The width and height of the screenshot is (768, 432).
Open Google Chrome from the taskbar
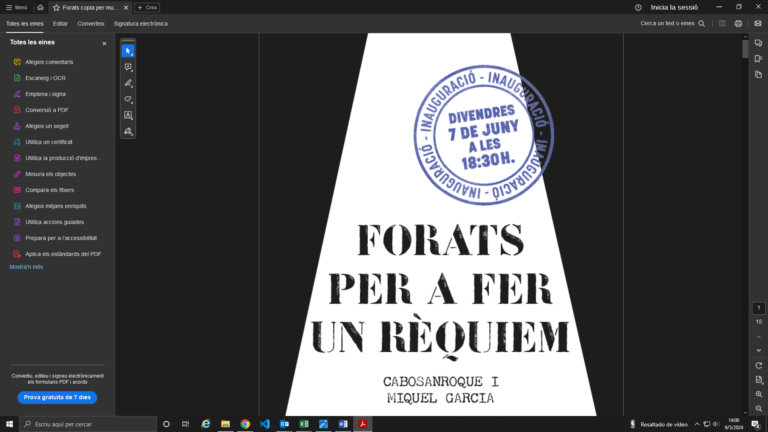point(245,424)
